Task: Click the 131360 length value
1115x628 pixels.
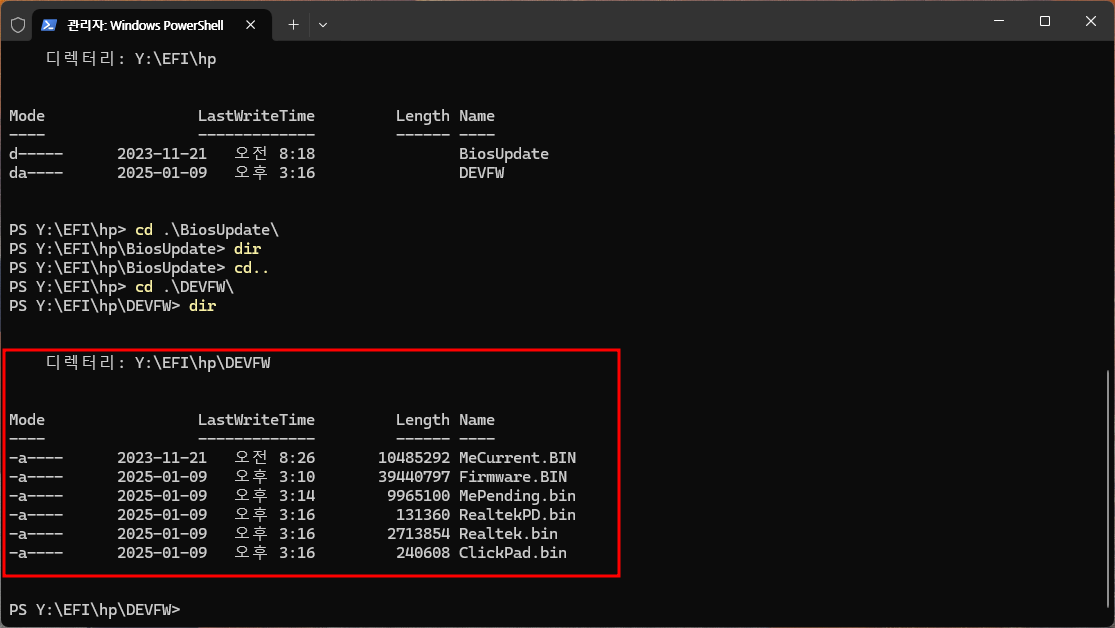Action: pyautogui.click(x=422, y=515)
